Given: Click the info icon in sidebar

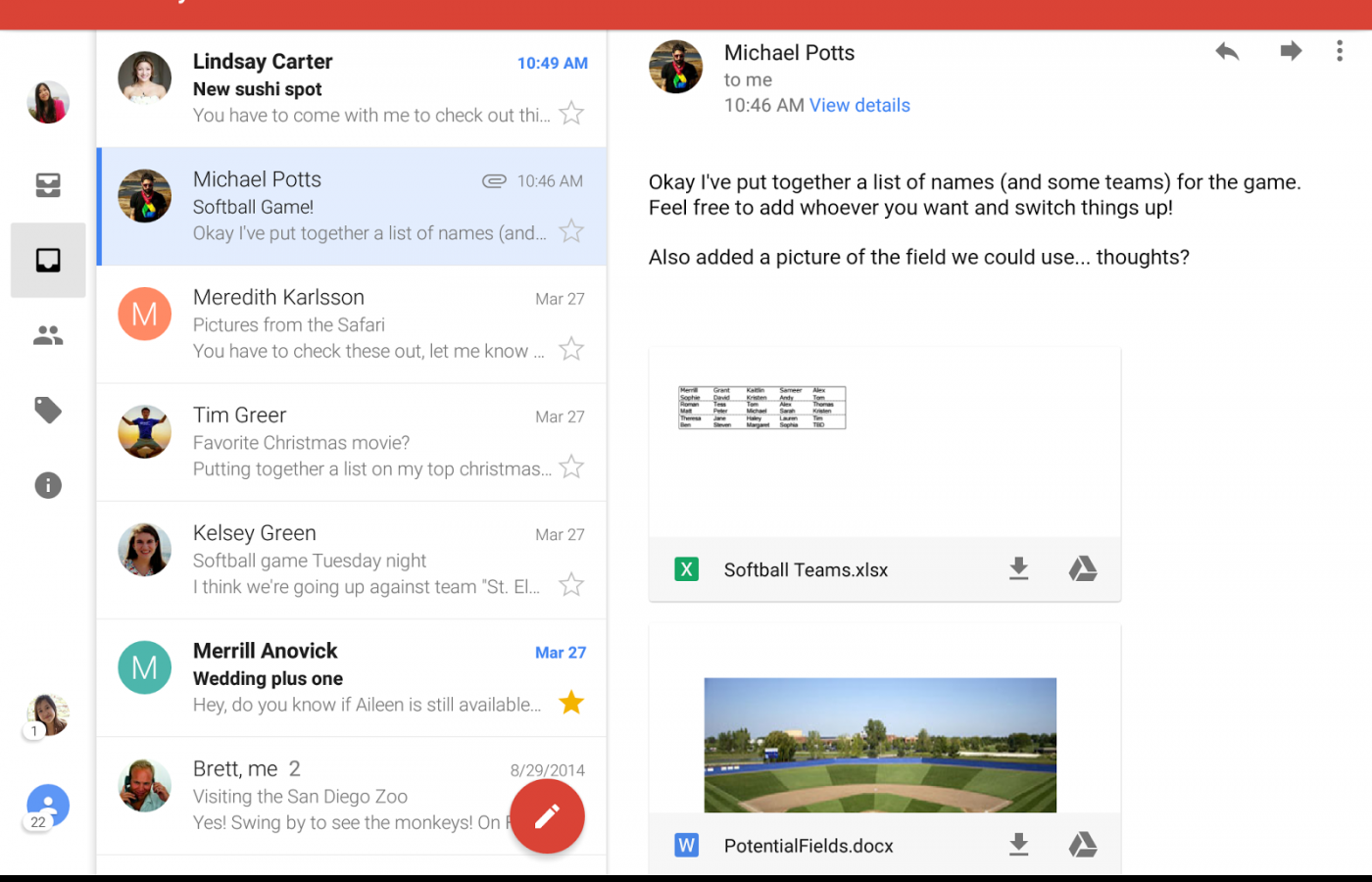Looking at the screenshot, I should (48, 485).
